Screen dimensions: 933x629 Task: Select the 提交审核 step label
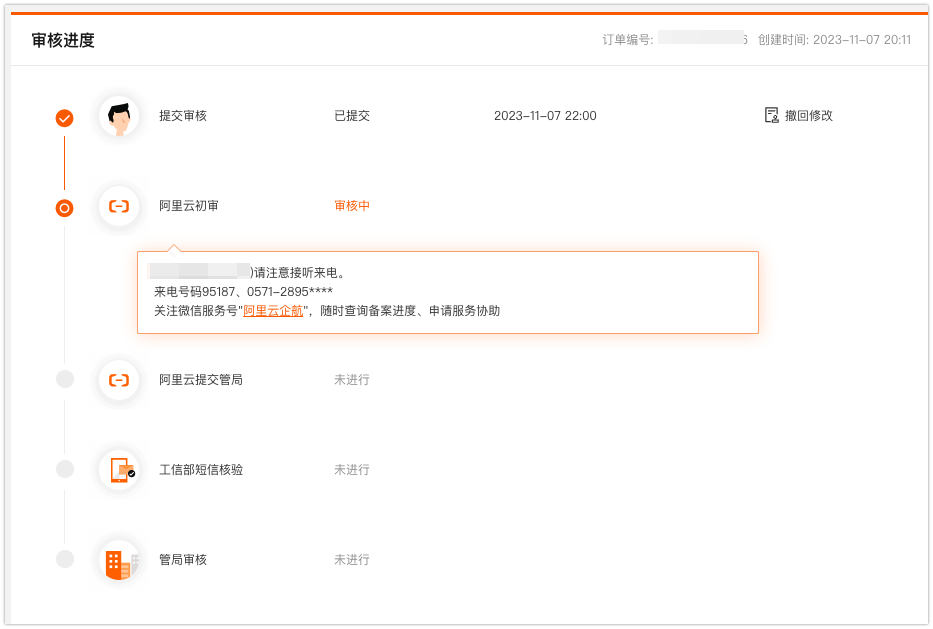coord(183,116)
